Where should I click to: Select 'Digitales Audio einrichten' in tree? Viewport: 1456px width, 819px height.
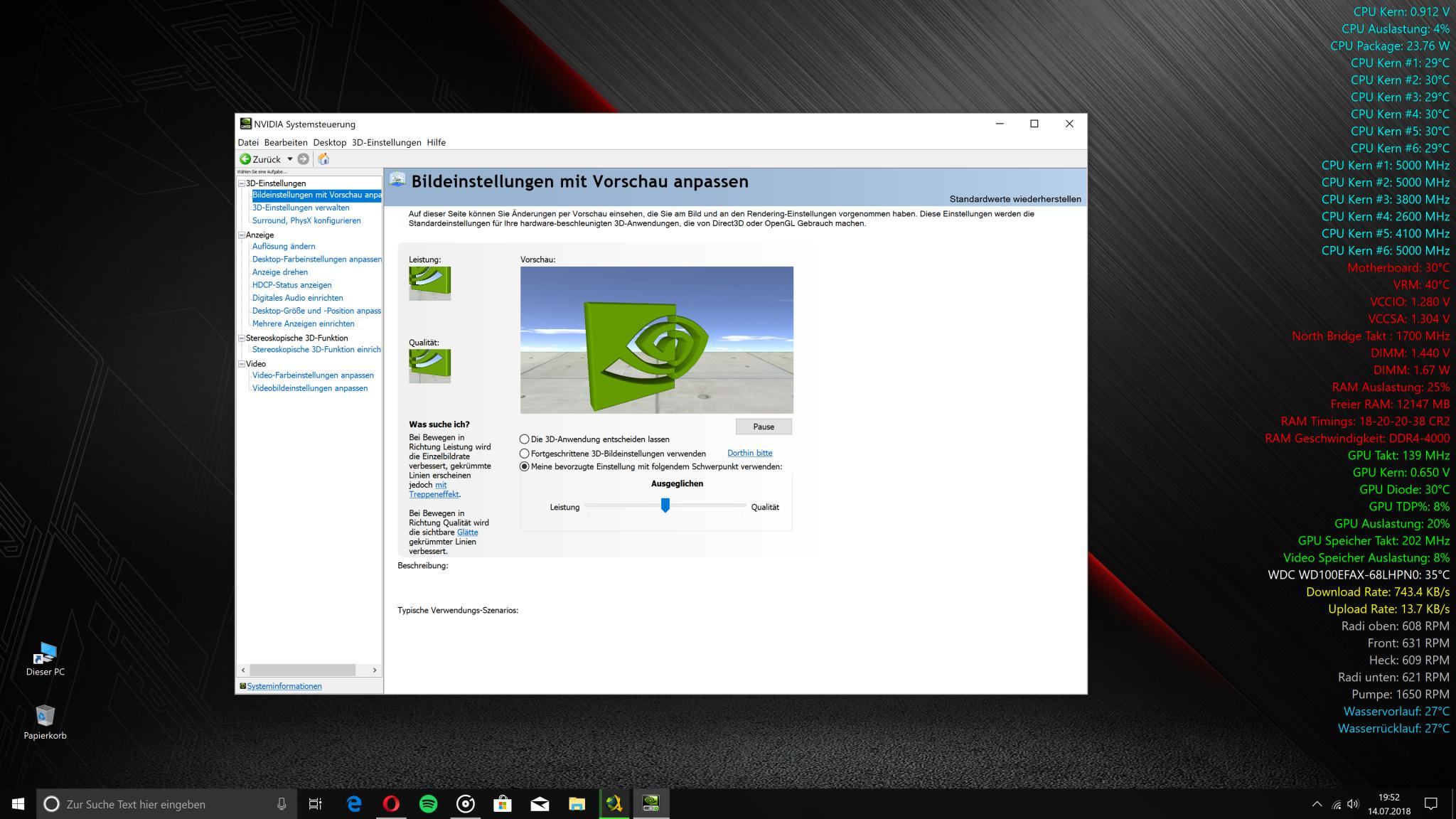(x=297, y=298)
